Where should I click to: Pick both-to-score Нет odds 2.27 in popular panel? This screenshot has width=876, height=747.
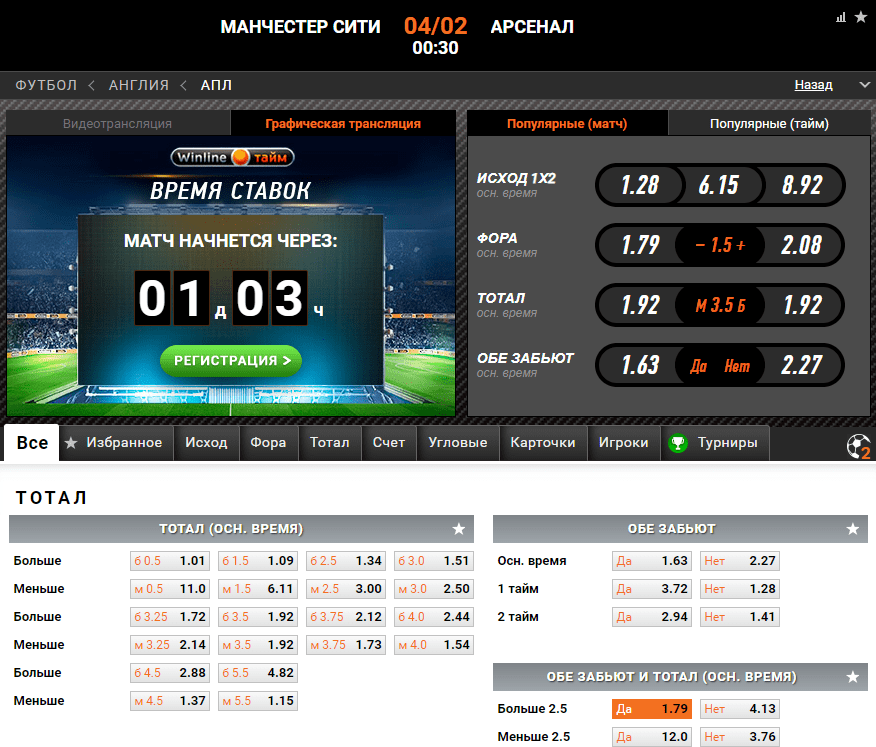802,365
